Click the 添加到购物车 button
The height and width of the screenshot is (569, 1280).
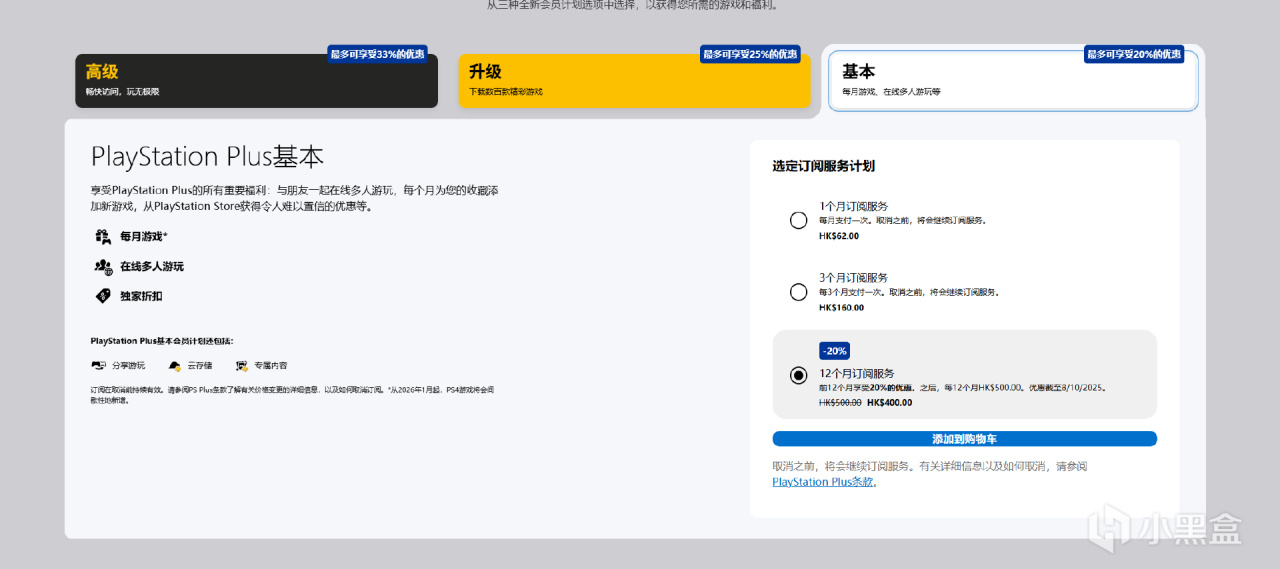click(x=964, y=439)
